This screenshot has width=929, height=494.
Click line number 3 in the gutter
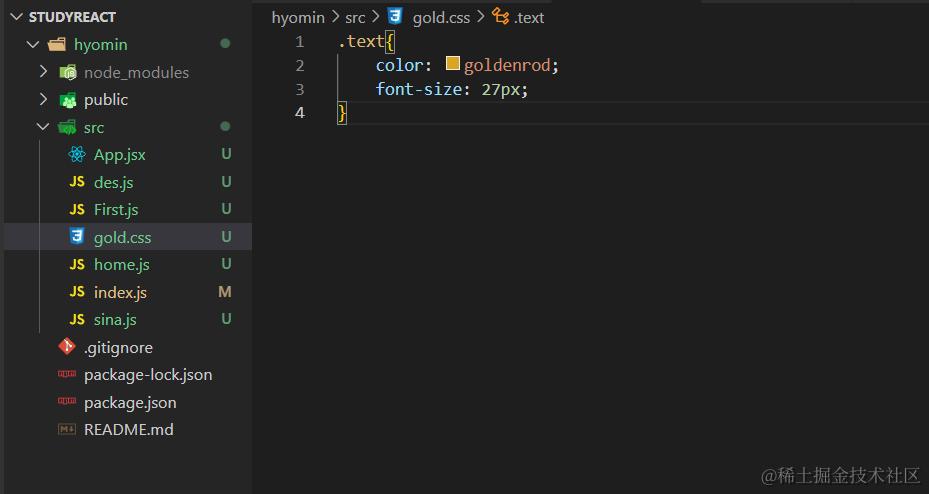point(300,89)
